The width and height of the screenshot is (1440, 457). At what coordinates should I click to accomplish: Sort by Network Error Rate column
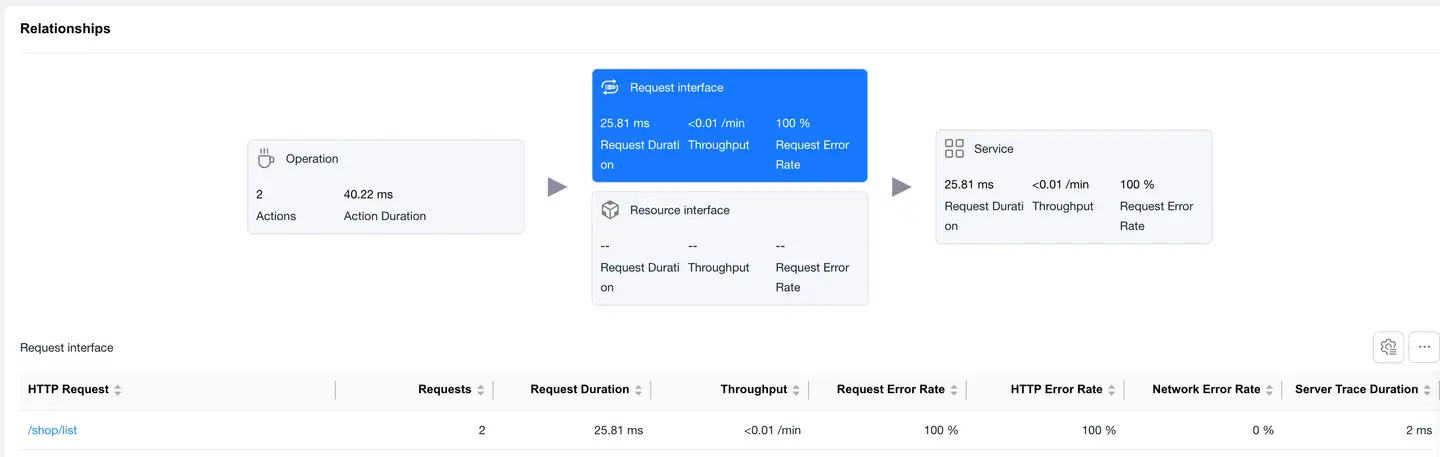click(x=1269, y=390)
